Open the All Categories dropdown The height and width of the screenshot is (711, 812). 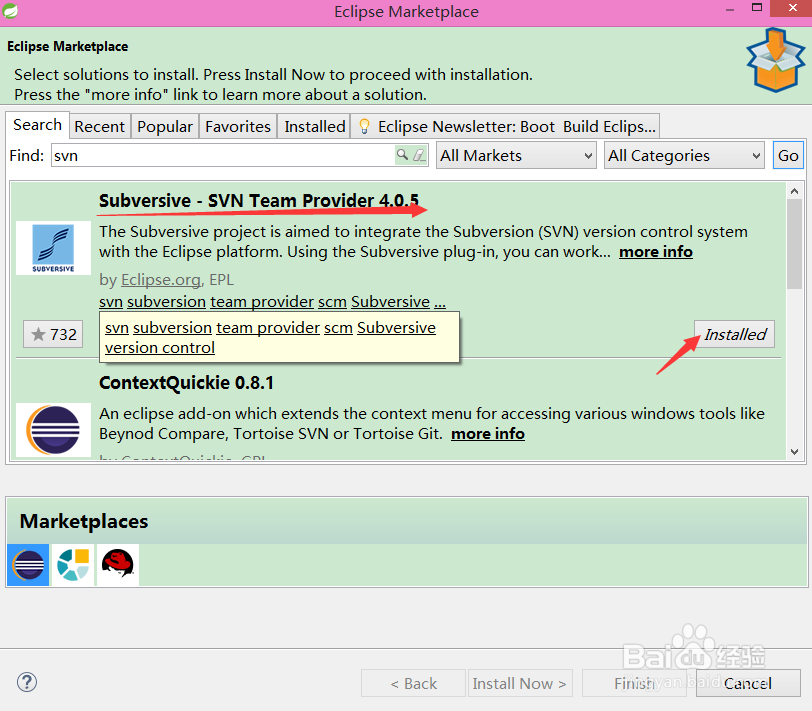pyautogui.click(x=684, y=155)
